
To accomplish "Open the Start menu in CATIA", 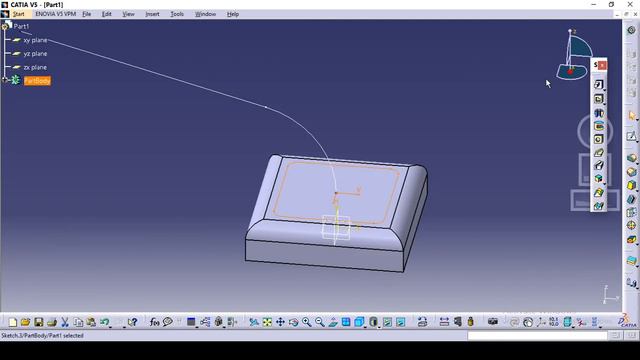I will [x=18, y=14].
